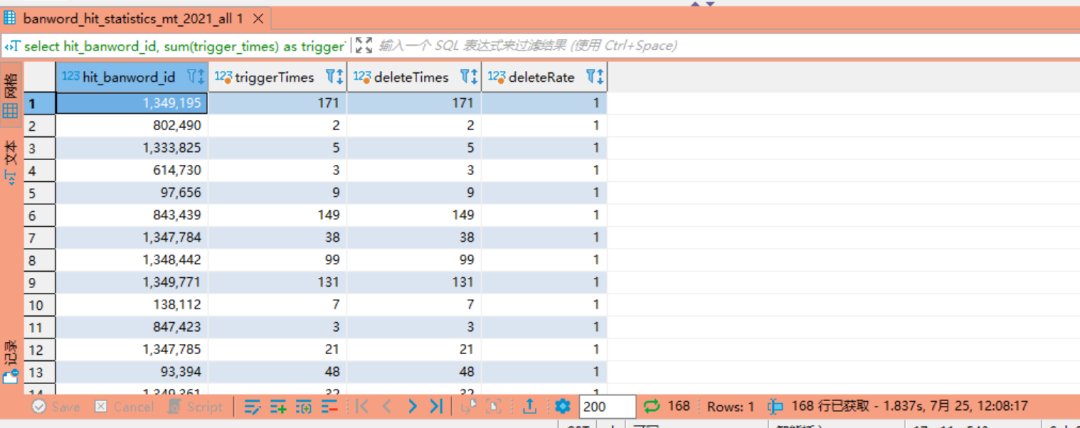The image size is (1080, 428).
Task: Select triggerTimes cell with value 38
Action: tap(278, 237)
